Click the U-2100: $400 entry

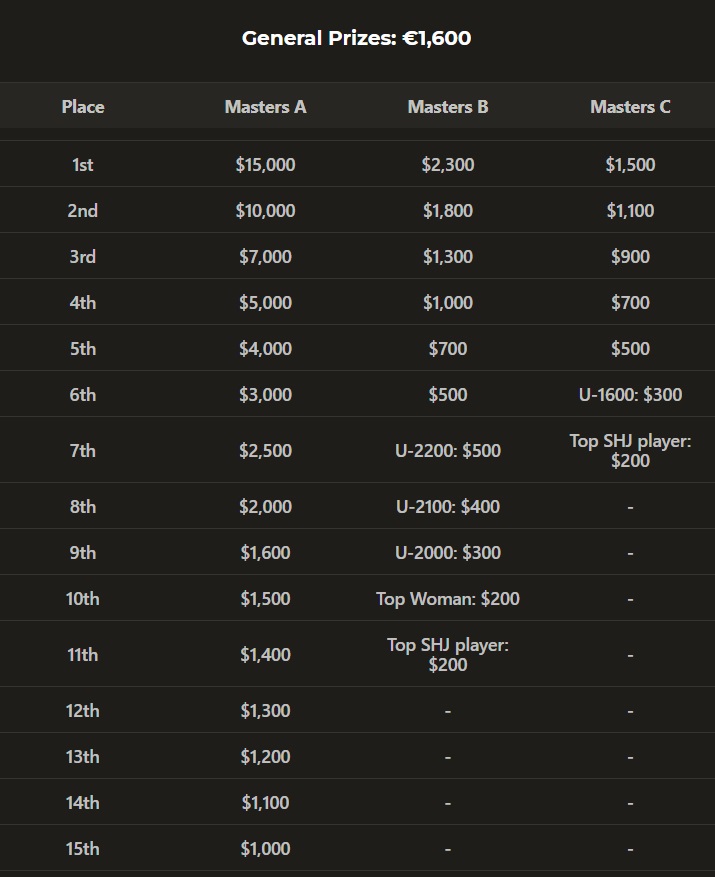(448, 506)
